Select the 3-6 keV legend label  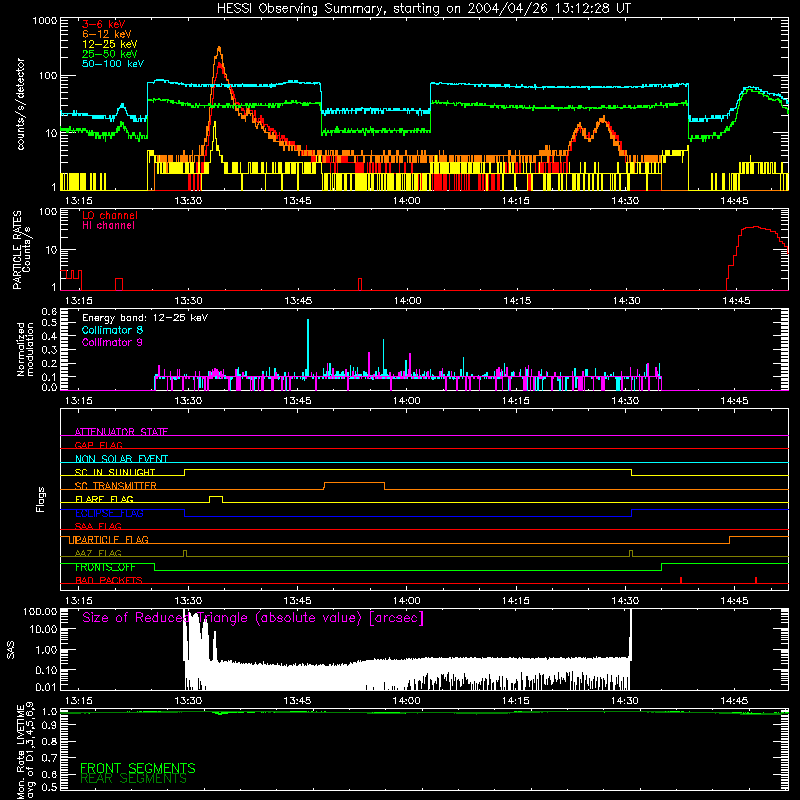(103, 24)
